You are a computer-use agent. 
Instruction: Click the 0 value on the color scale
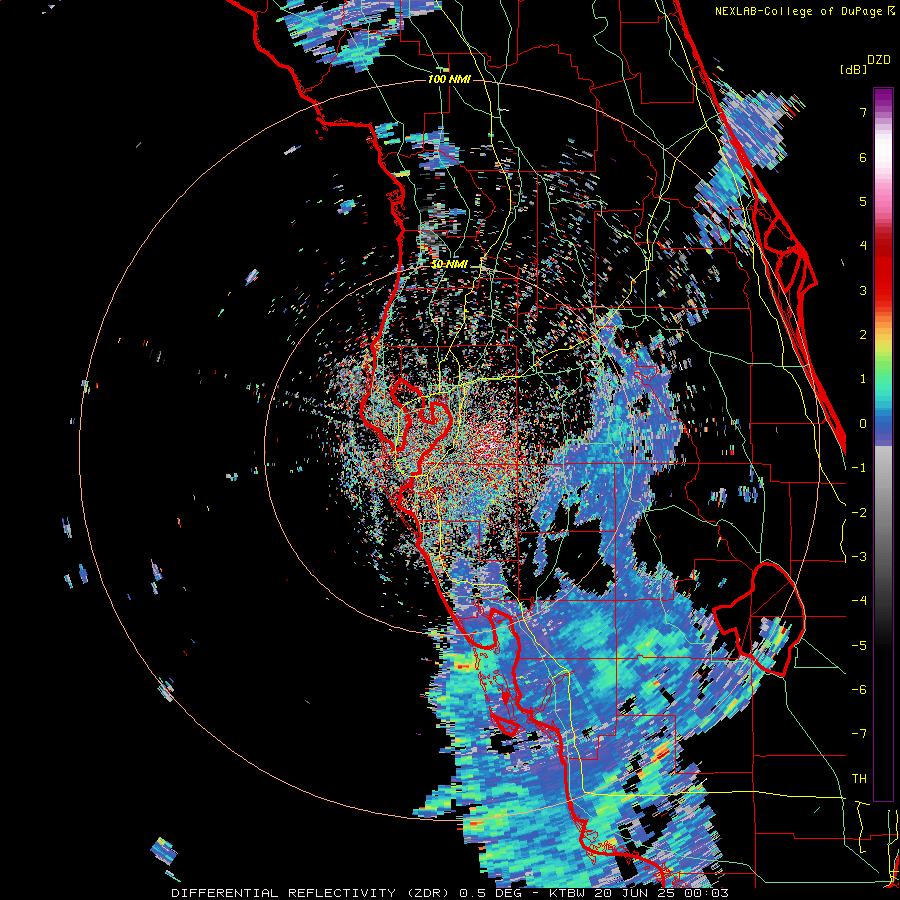point(863,424)
